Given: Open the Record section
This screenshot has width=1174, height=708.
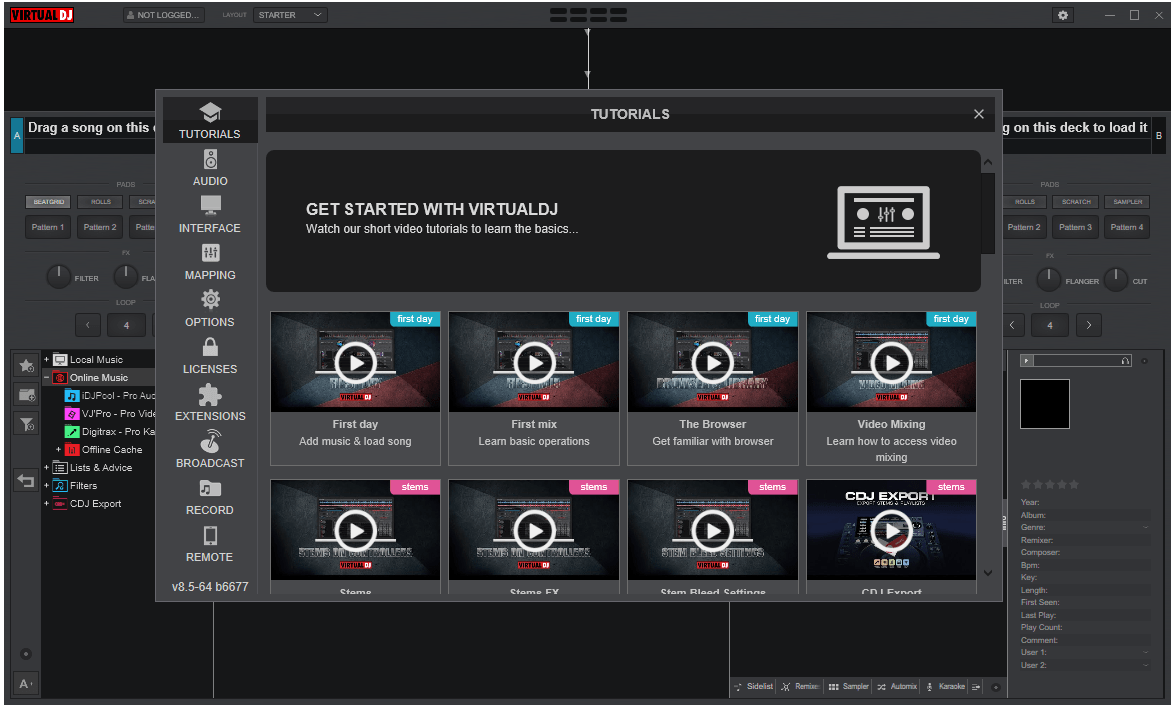Looking at the screenshot, I should tap(210, 497).
